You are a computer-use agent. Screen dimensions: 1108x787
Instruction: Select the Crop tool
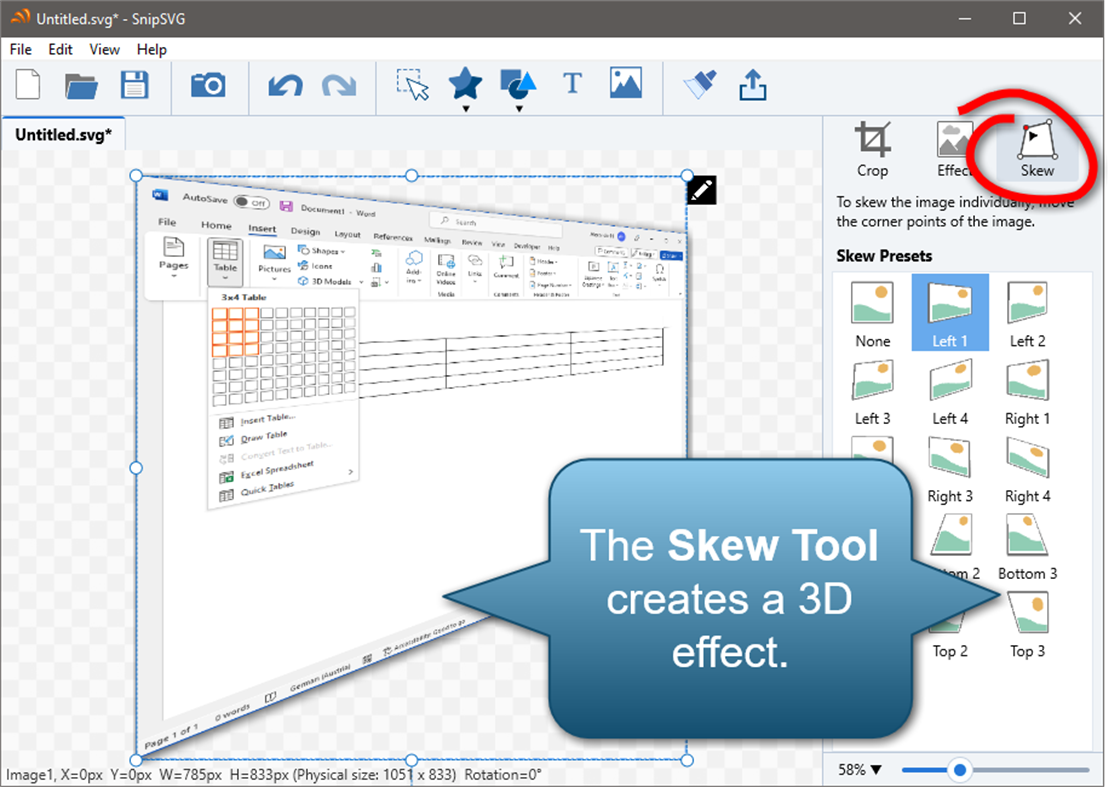coord(872,148)
